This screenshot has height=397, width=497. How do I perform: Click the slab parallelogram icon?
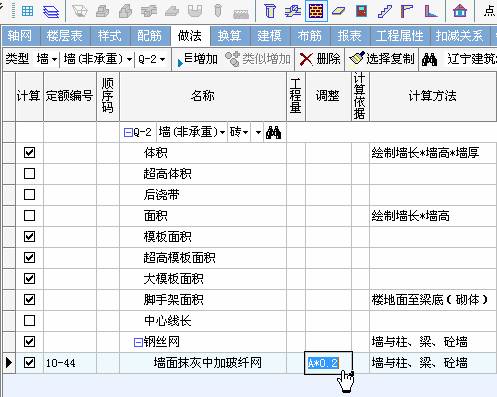pos(339,11)
